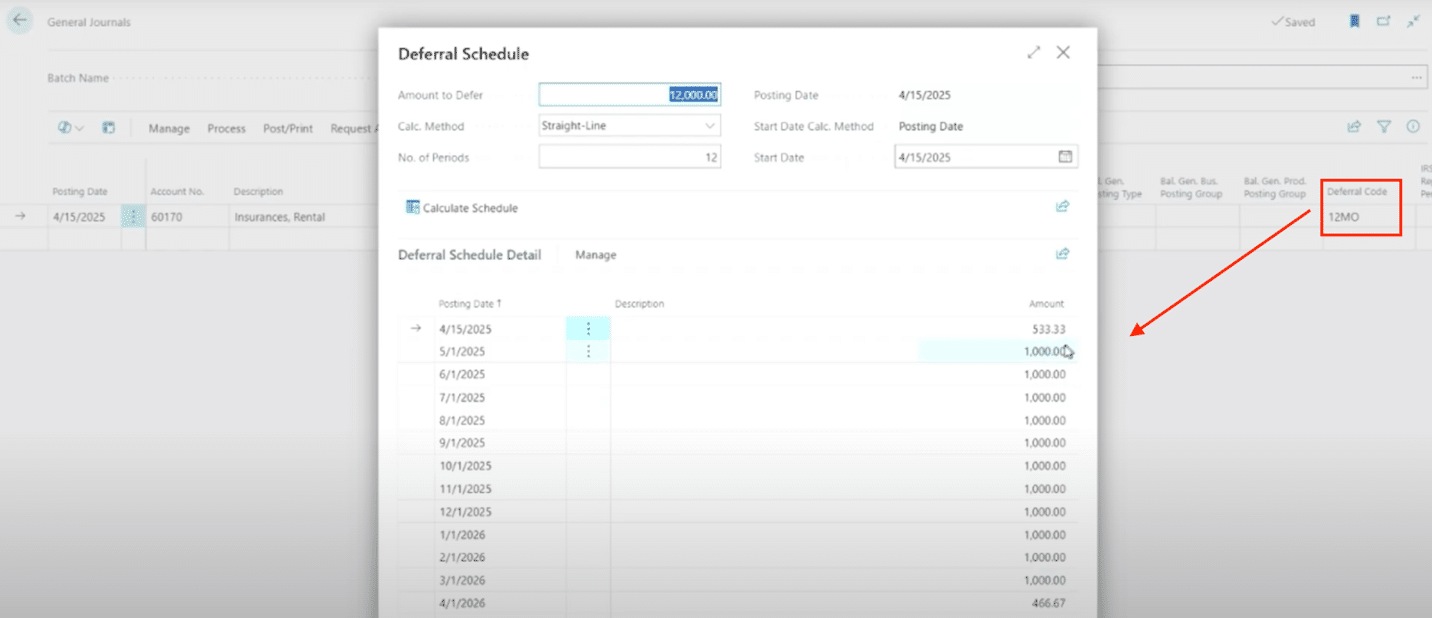Open the Process menu in journal toolbar
This screenshot has width=1432, height=618.
coord(226,129)
